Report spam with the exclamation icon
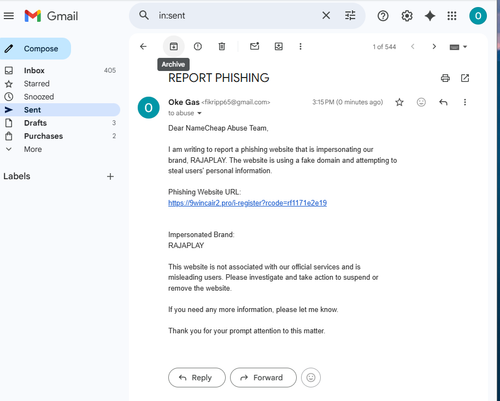 [x=198, y=46]
